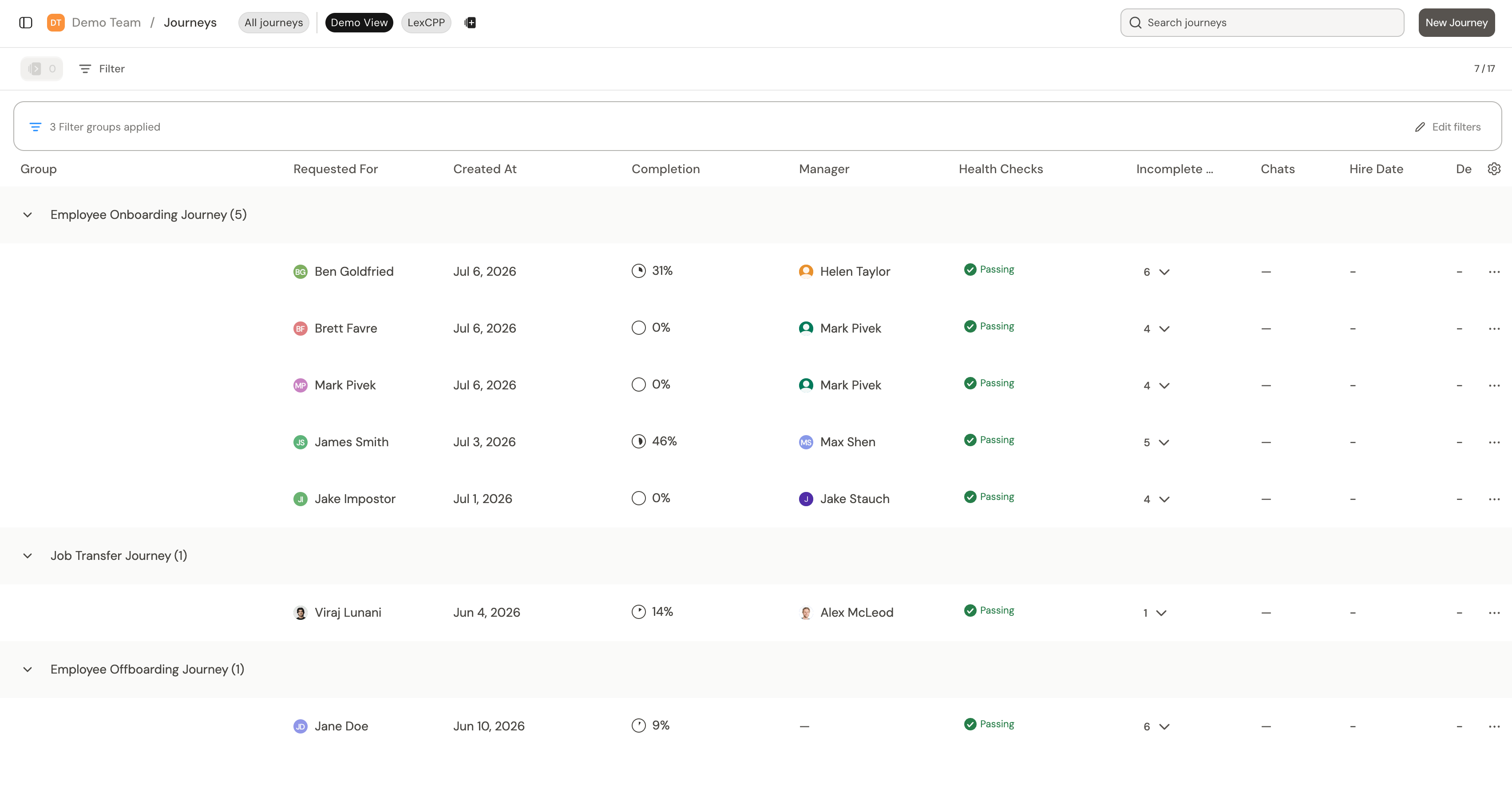Open more options for James Smith row
This screenshot has width=1512, height=785.
[x=1494, y=442]
